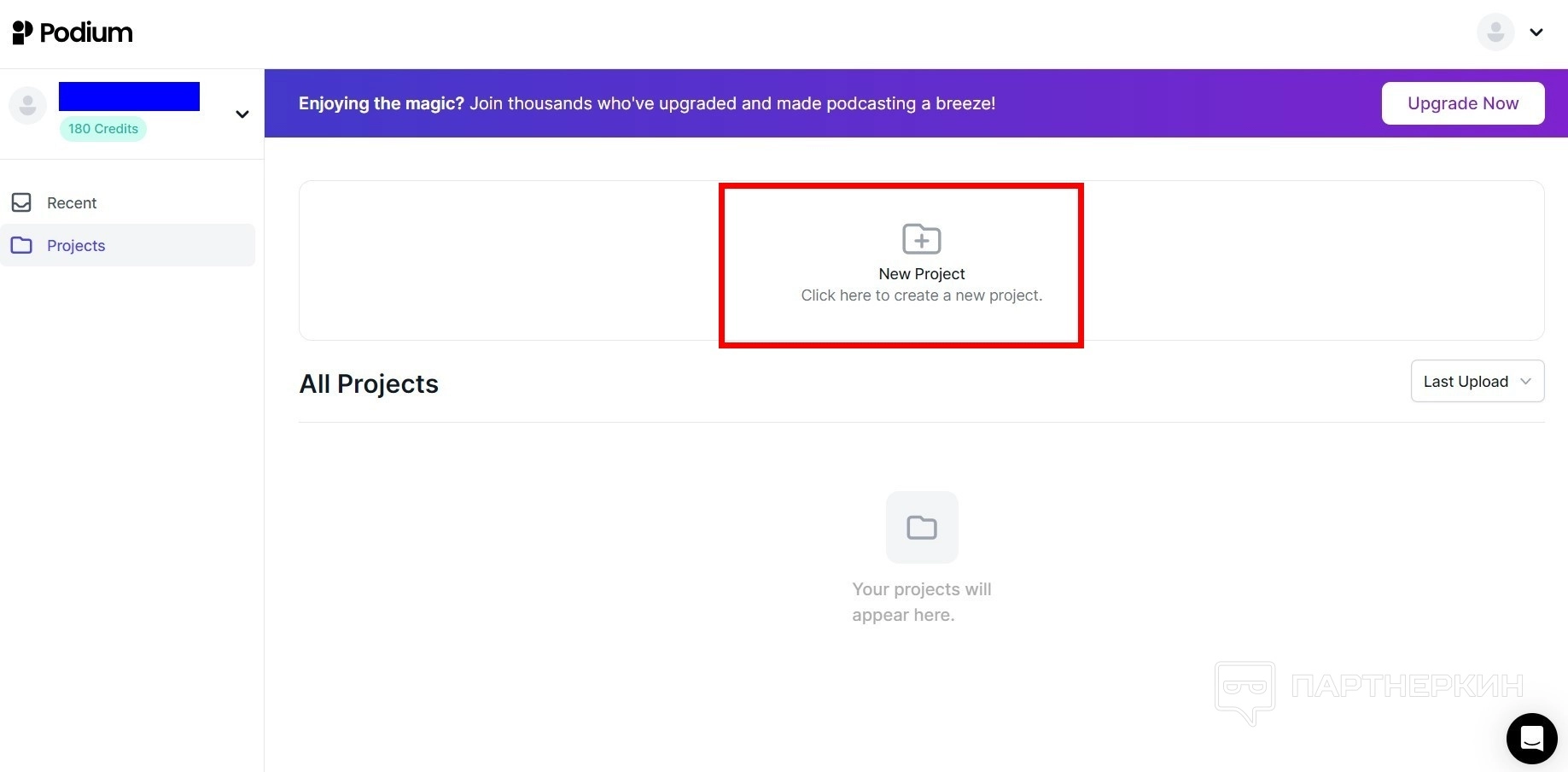Image resolution: width=1568 pixels, height=772 pixels.
Task: Click the All Projects heading
Action: tap(369, 383)
